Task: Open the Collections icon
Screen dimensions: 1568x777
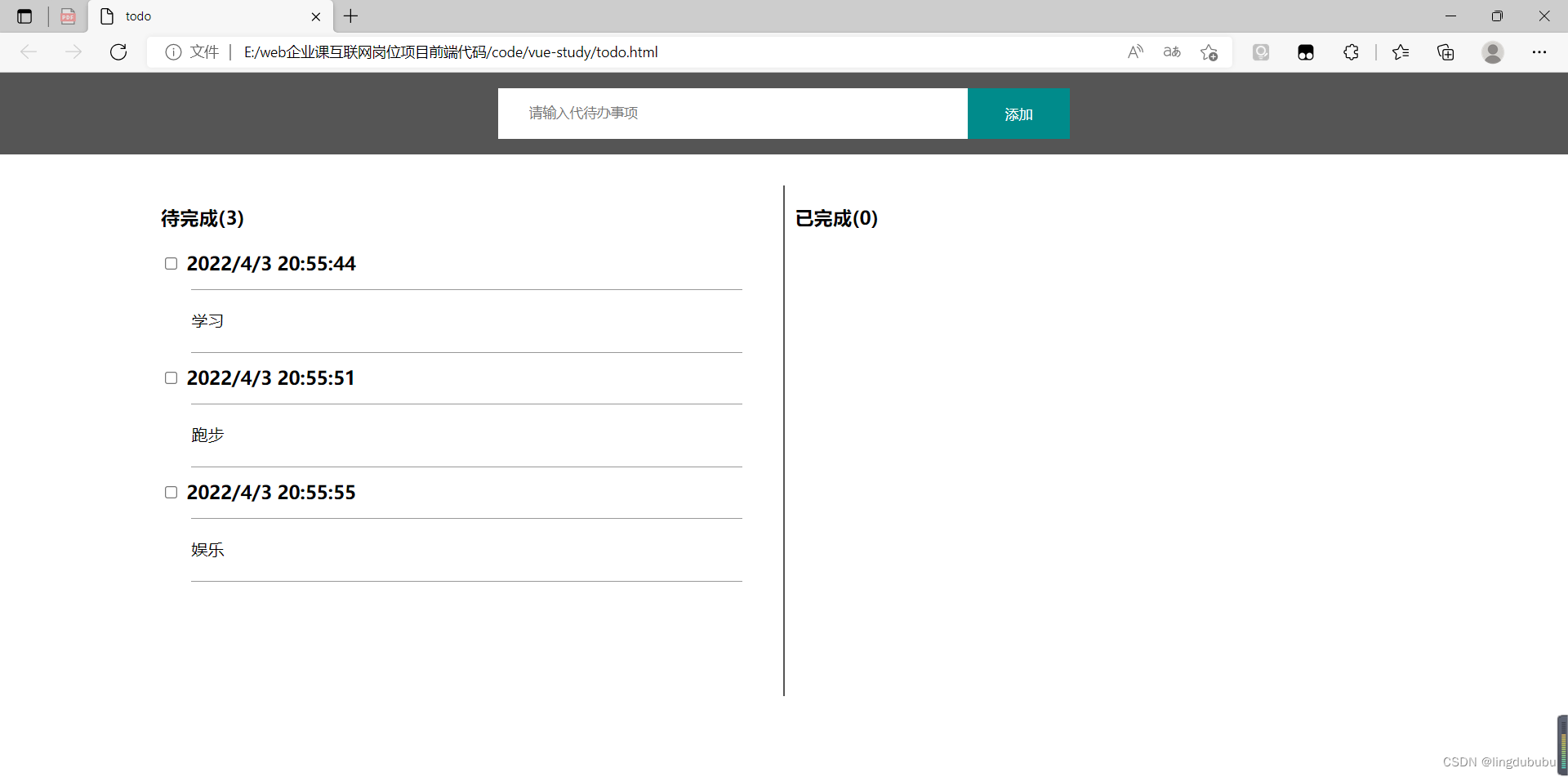Action: click(x=1445, y=52)
